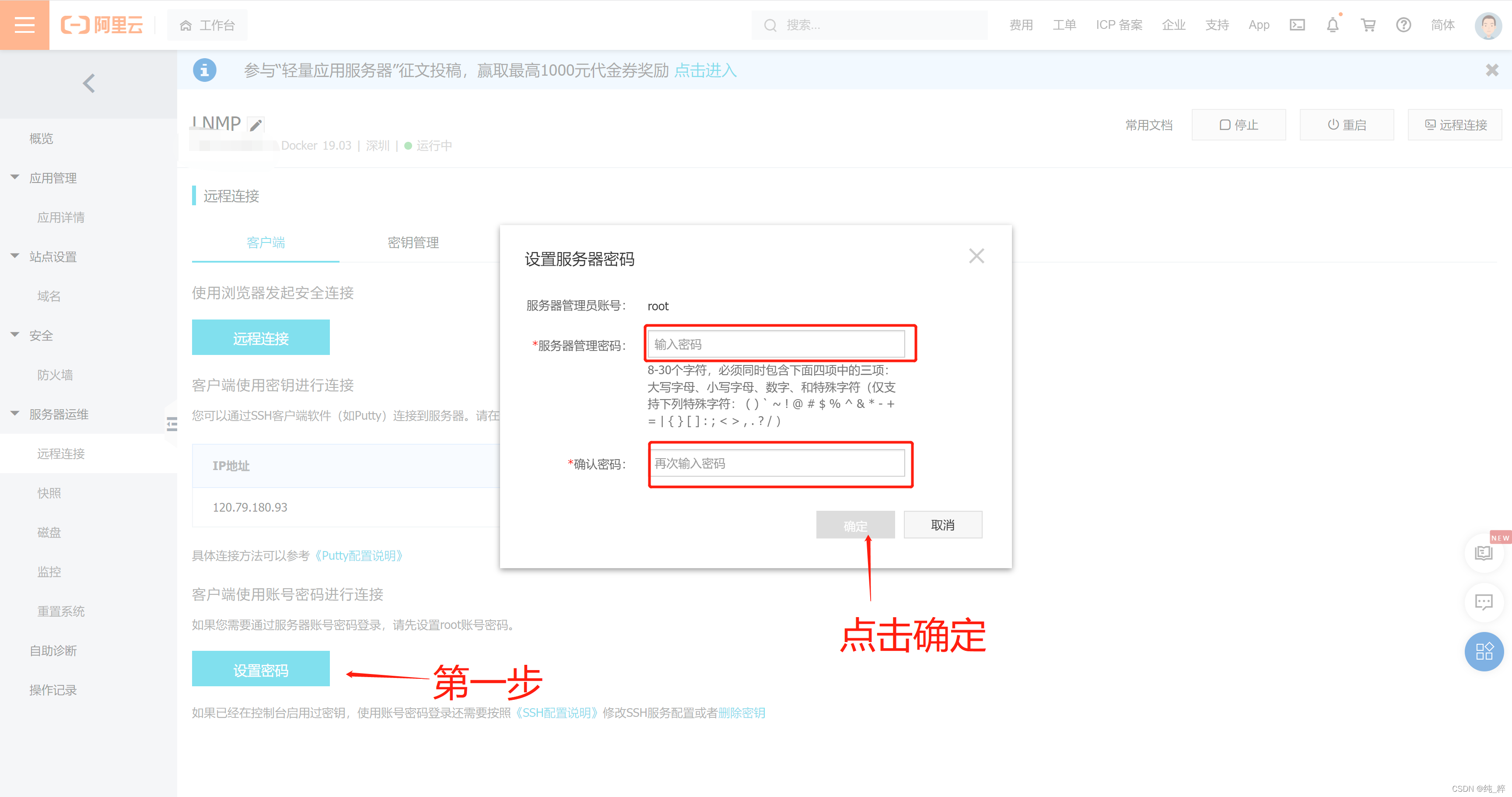The width and height of the screenshot is (1512, 797).
Task: Dismiss the announcement banner
Action: [1491, 70]
